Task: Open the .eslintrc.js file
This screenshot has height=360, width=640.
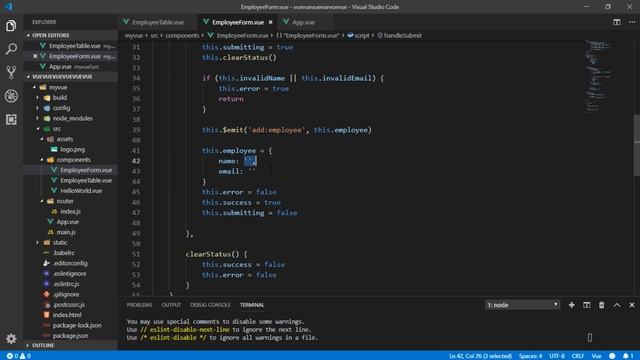Action: coord(66,284)
